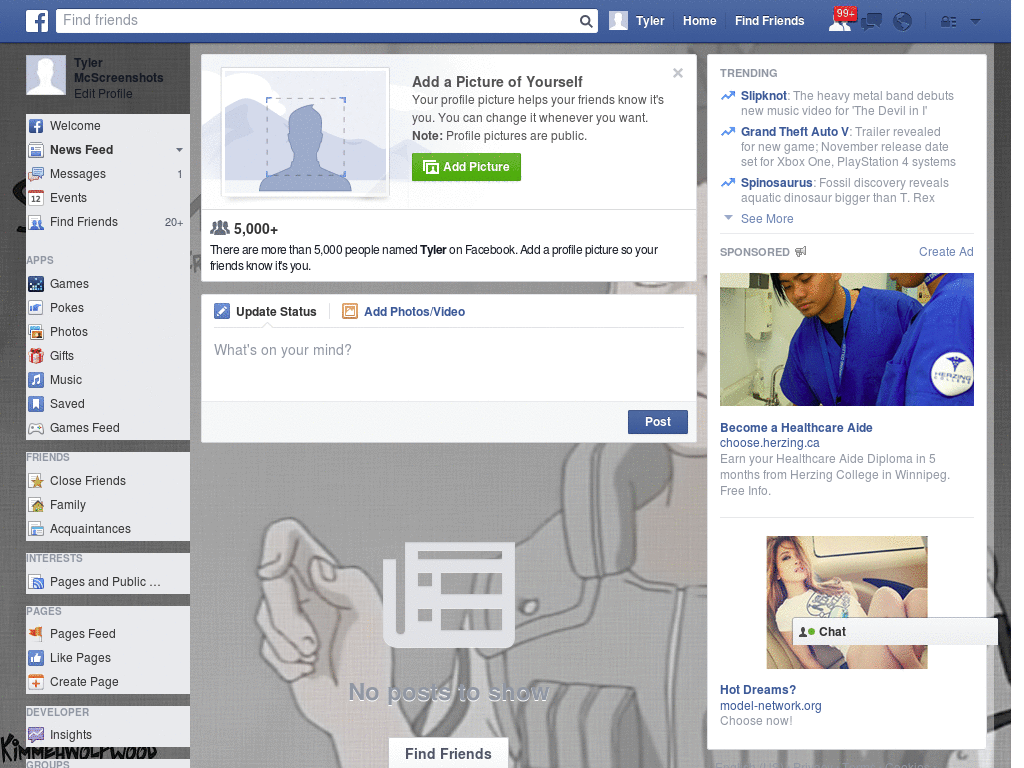Open Find Friends in top bar
Image resolution: width=1024 pixels, height=768 pixels.
click(x=769, y=21)
